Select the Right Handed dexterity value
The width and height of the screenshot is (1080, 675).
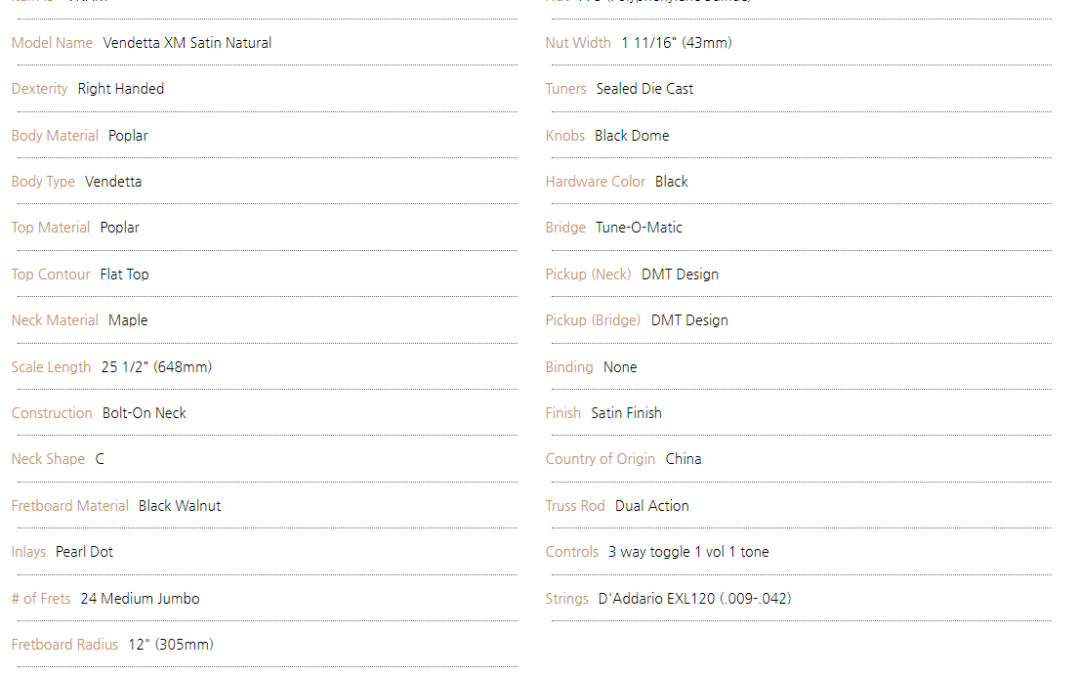click(120, 89)
